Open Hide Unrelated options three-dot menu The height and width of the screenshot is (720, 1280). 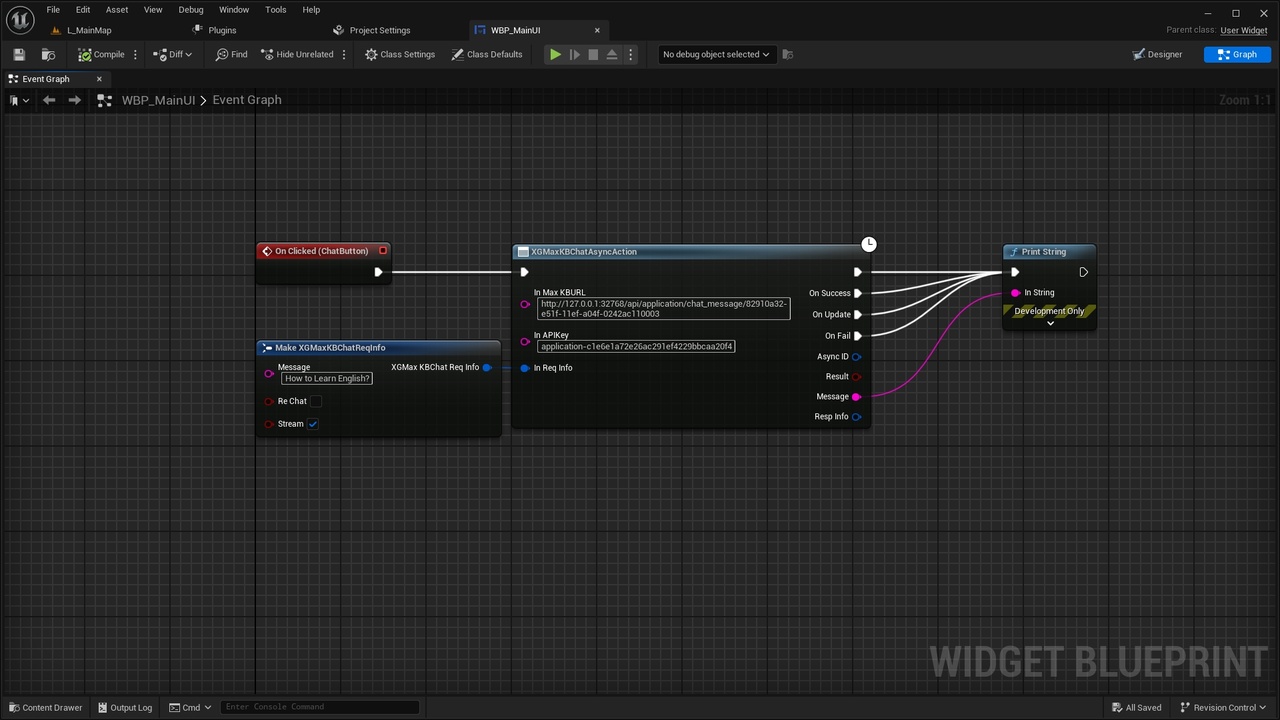(344, 54)
